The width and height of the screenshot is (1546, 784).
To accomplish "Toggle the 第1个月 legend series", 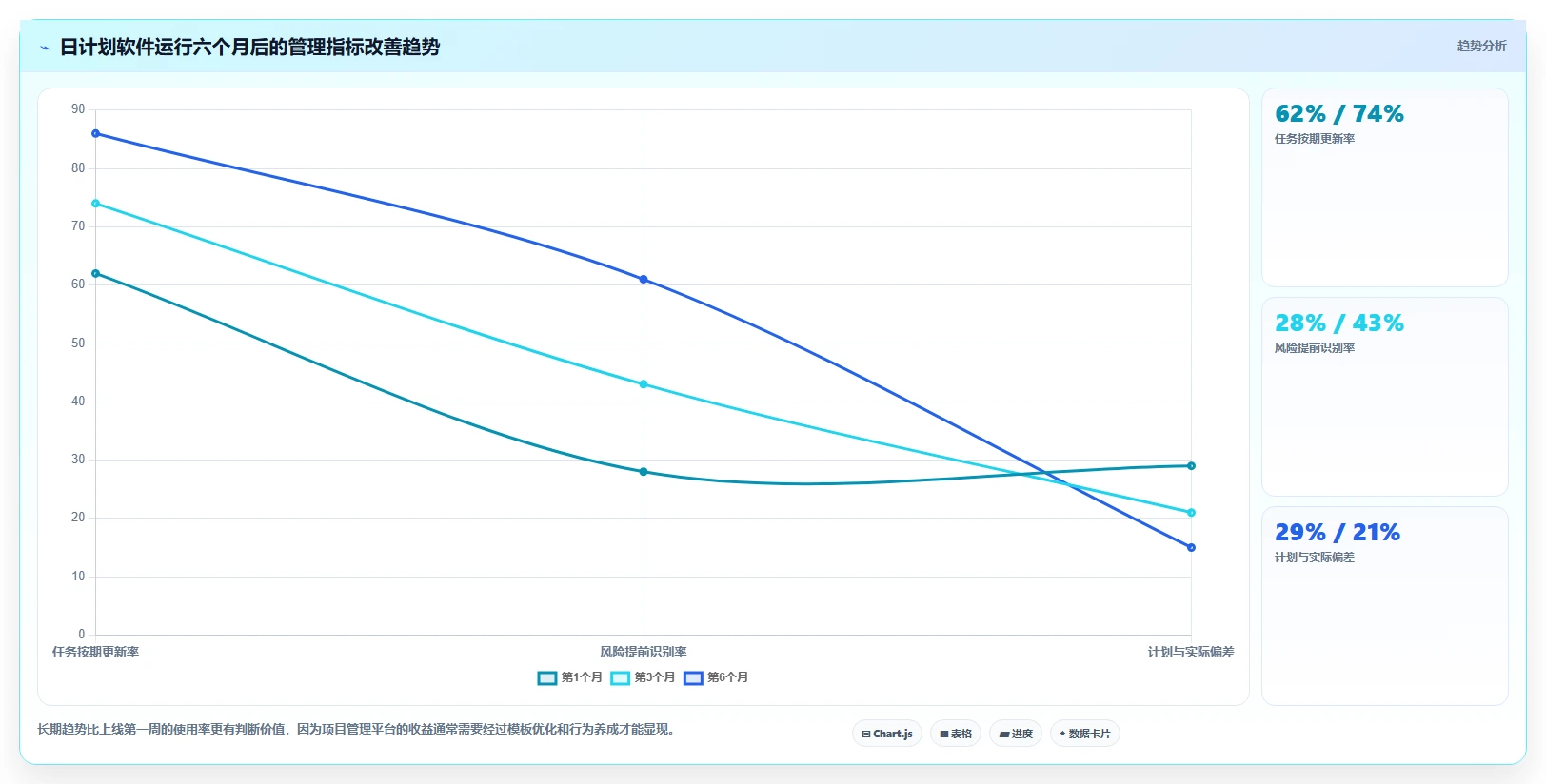I will pyautogui.click(x=569, y=677).
